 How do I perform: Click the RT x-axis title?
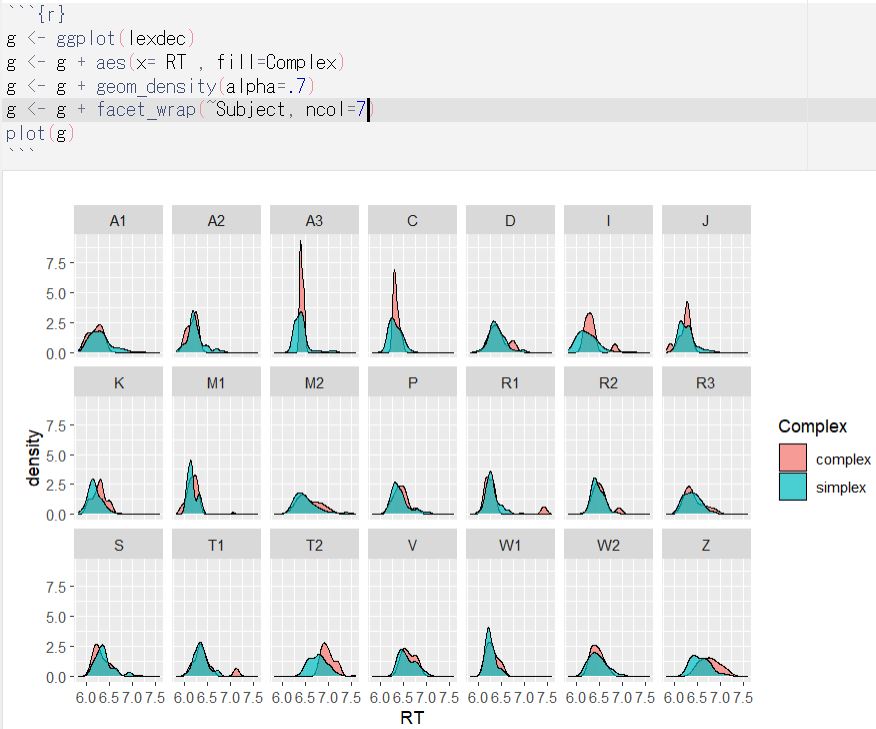[412, 717]
